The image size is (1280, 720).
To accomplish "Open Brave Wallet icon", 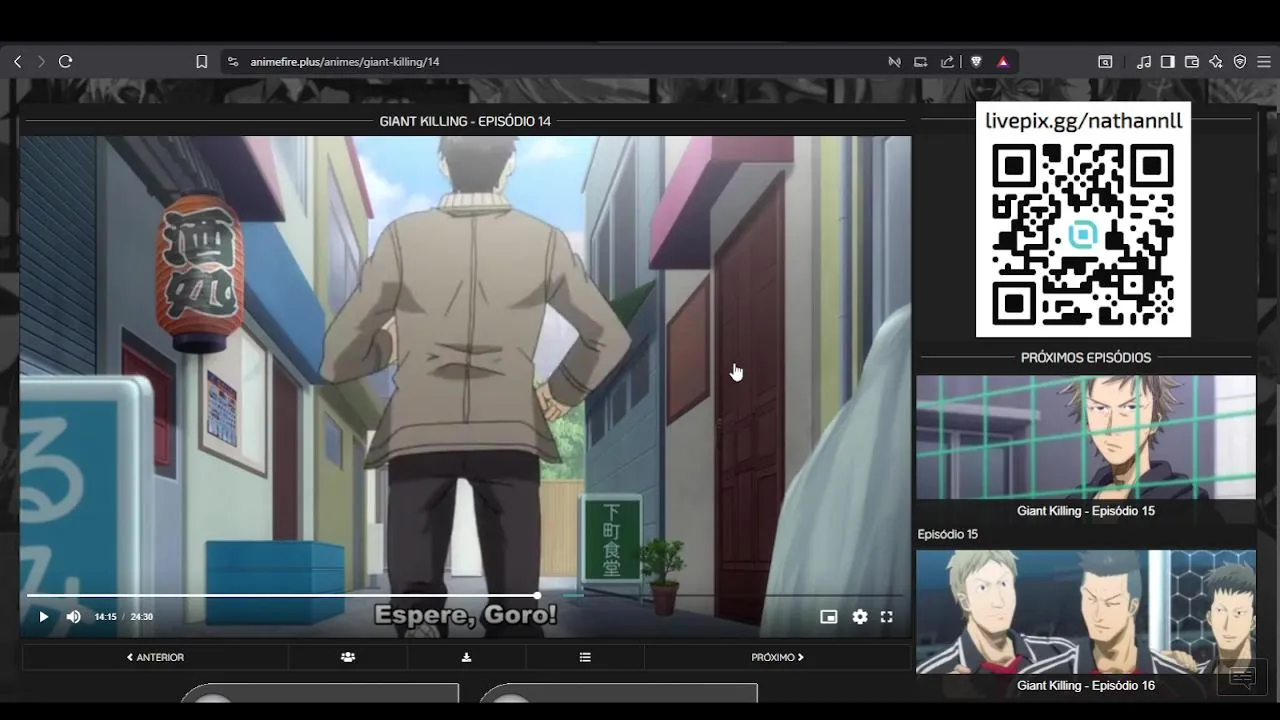I will click(x=1191, y=62).
